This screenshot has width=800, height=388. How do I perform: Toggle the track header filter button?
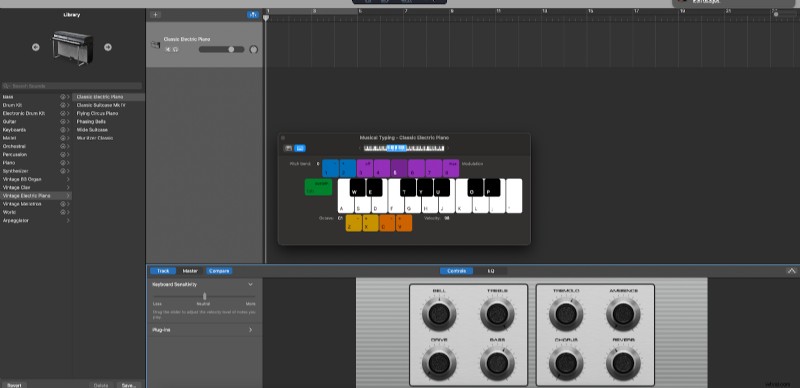tap(253, 15)
